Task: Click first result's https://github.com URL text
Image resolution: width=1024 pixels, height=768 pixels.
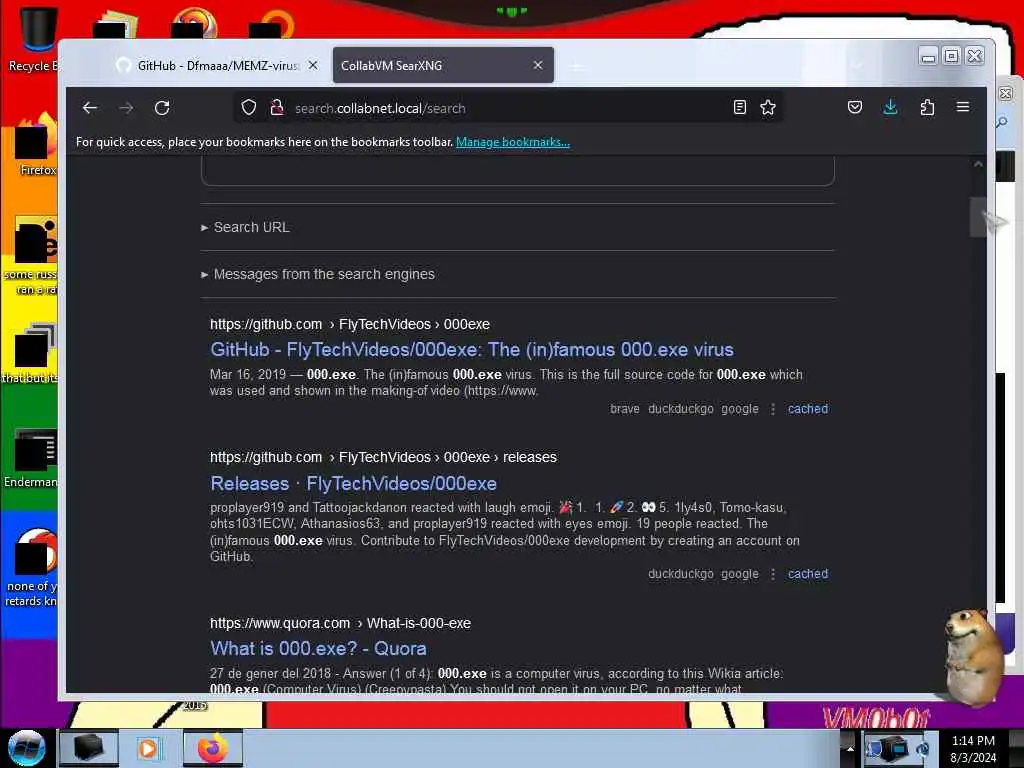Action: click(266, 324)
